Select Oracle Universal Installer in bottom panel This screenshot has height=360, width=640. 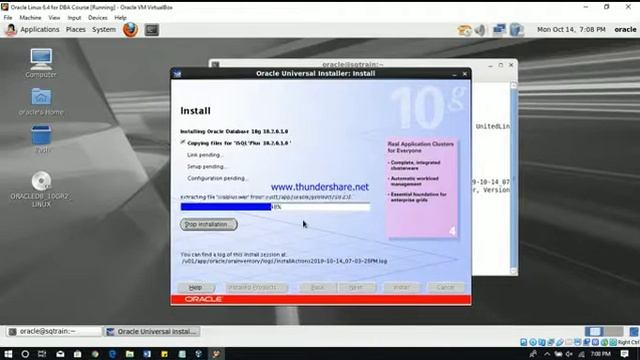pos(151,331)
